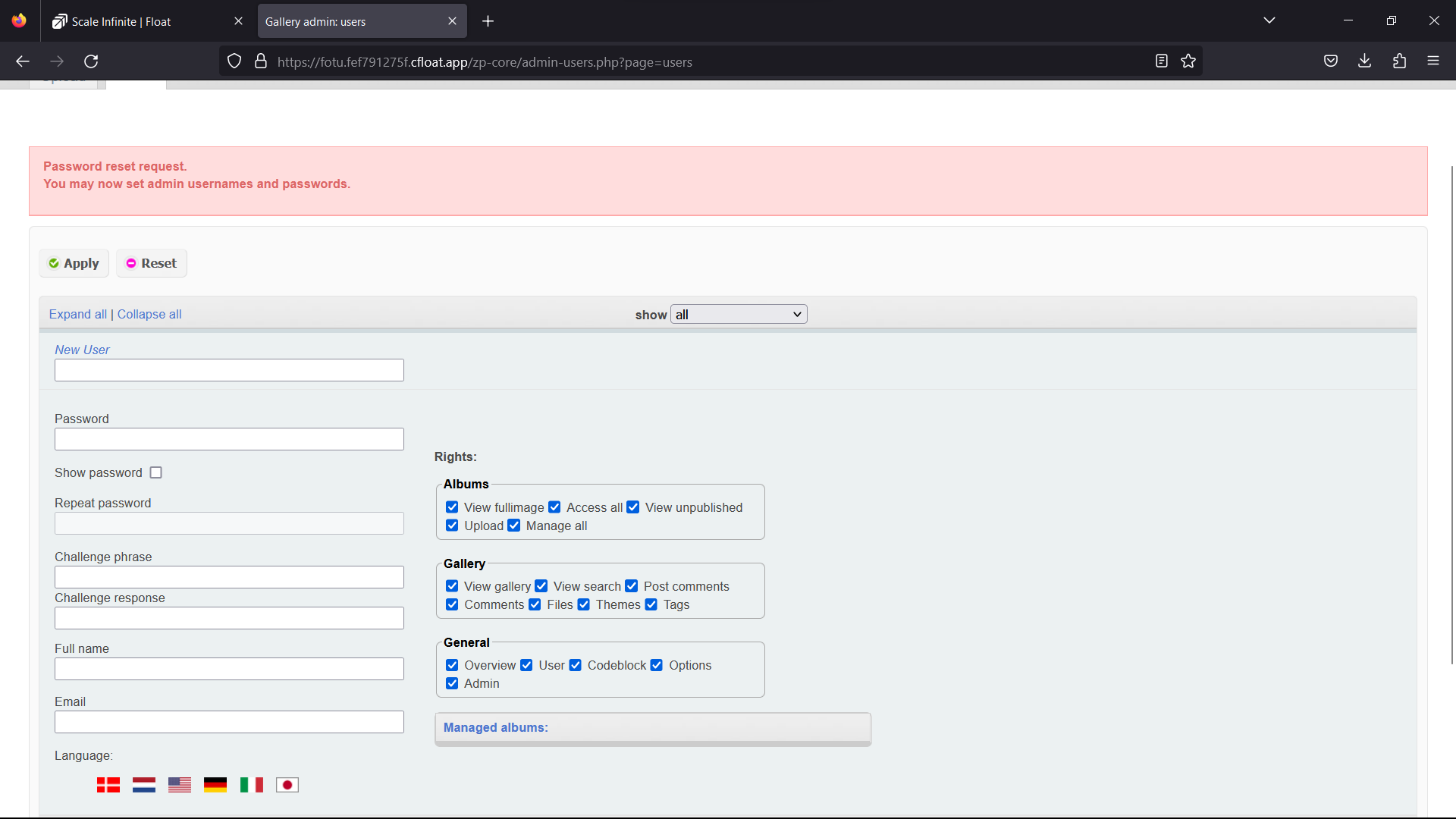Image resolution: width=1456 pixels, height=819 pixels.
Task: Open the Firefox application menu
Action: click(1433, 61)
